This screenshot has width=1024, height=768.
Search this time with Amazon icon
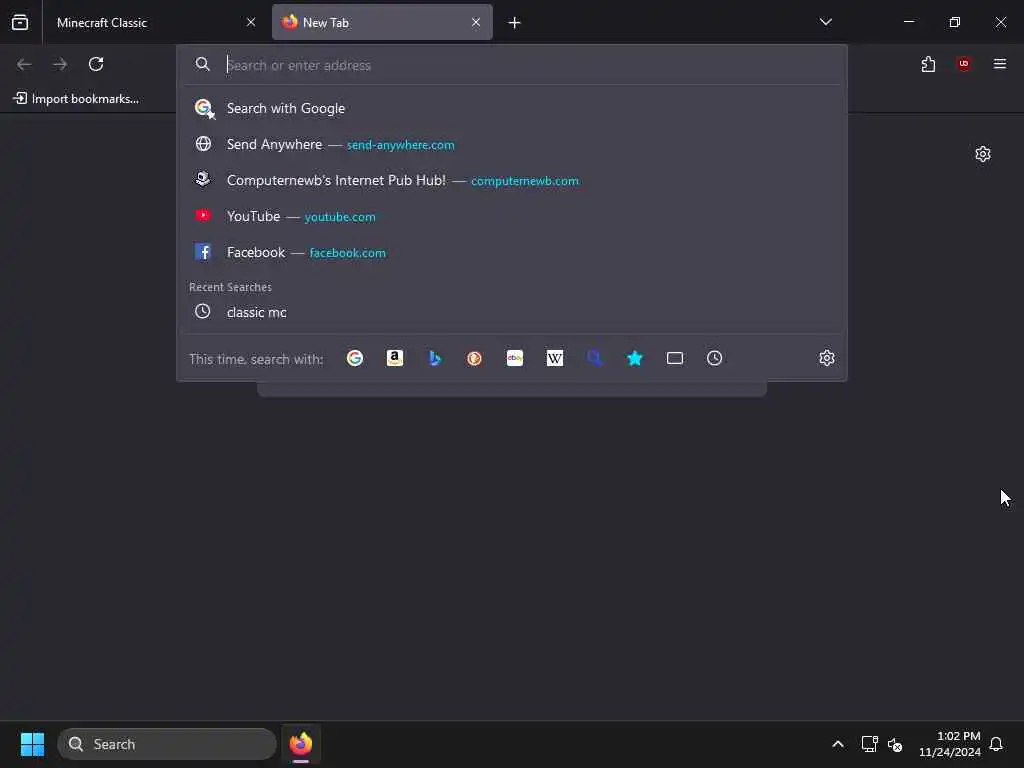tap(394, 358)
